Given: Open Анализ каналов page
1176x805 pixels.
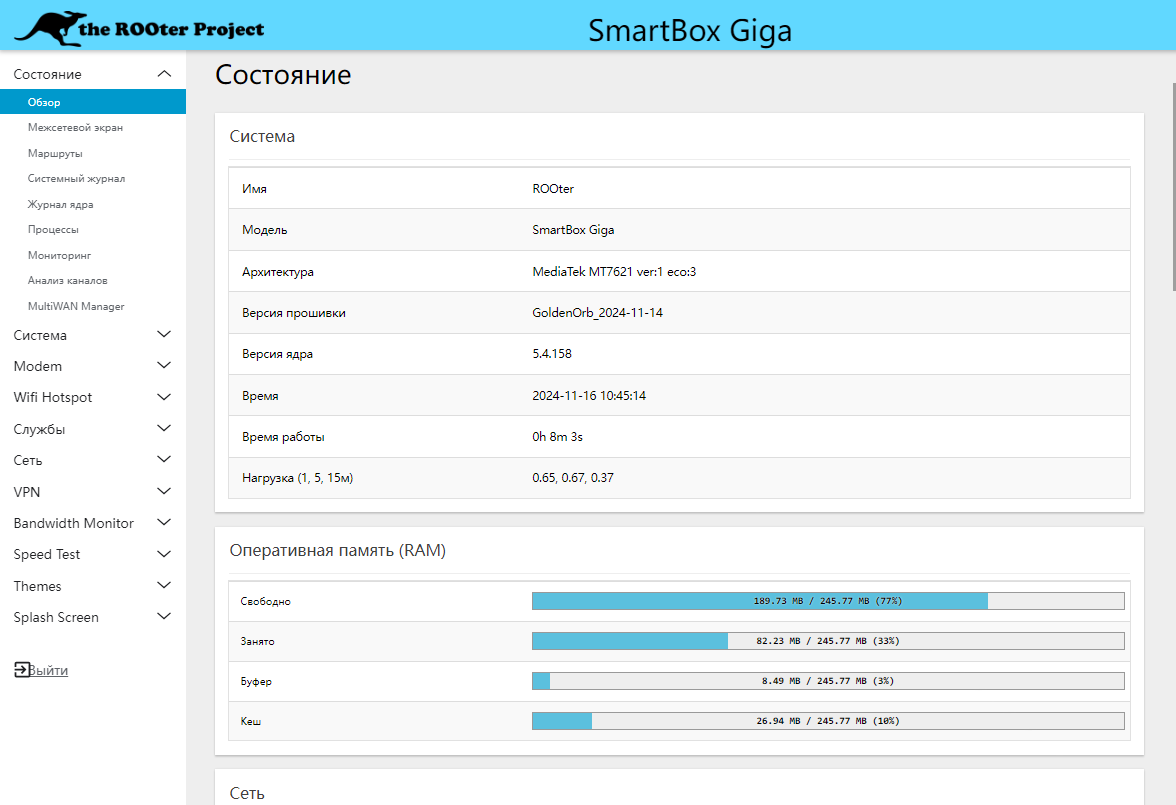Looking at the screenshot, I should point(68,281).
